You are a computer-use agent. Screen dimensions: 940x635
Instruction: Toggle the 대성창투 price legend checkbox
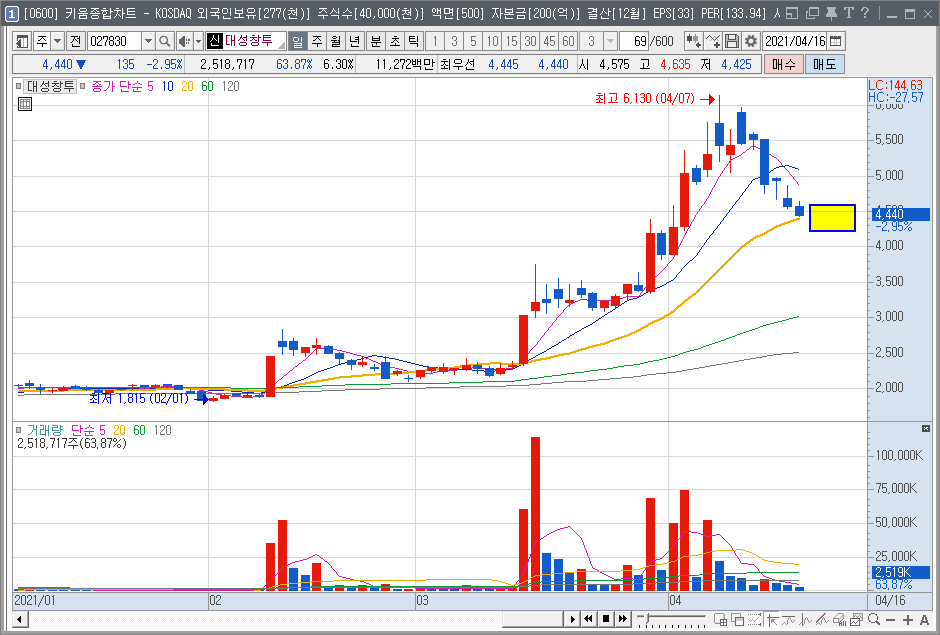click(19, 86)
